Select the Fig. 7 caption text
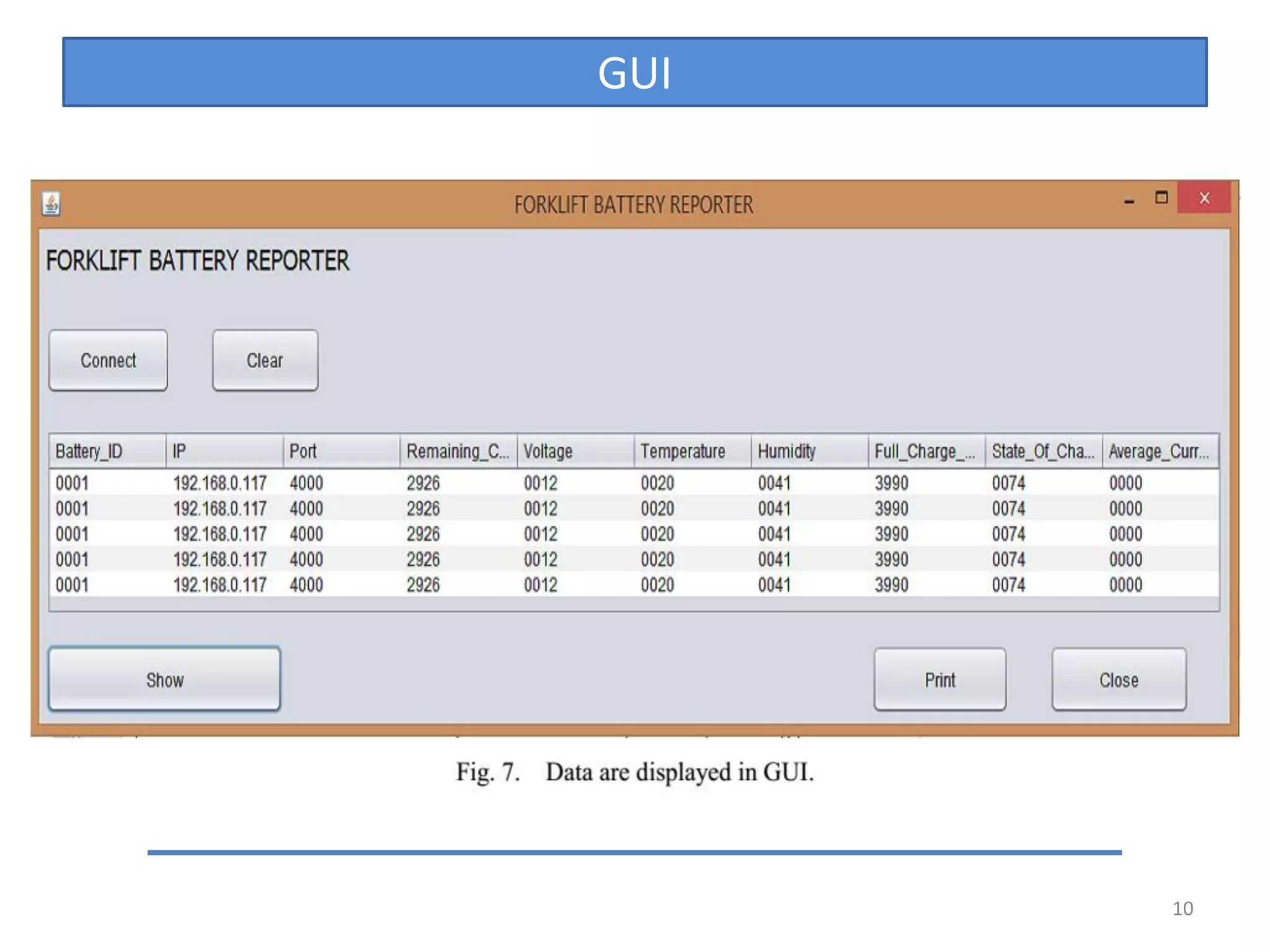The height and width of the screenshot is (952, 1270). click(x=635, y=772)
